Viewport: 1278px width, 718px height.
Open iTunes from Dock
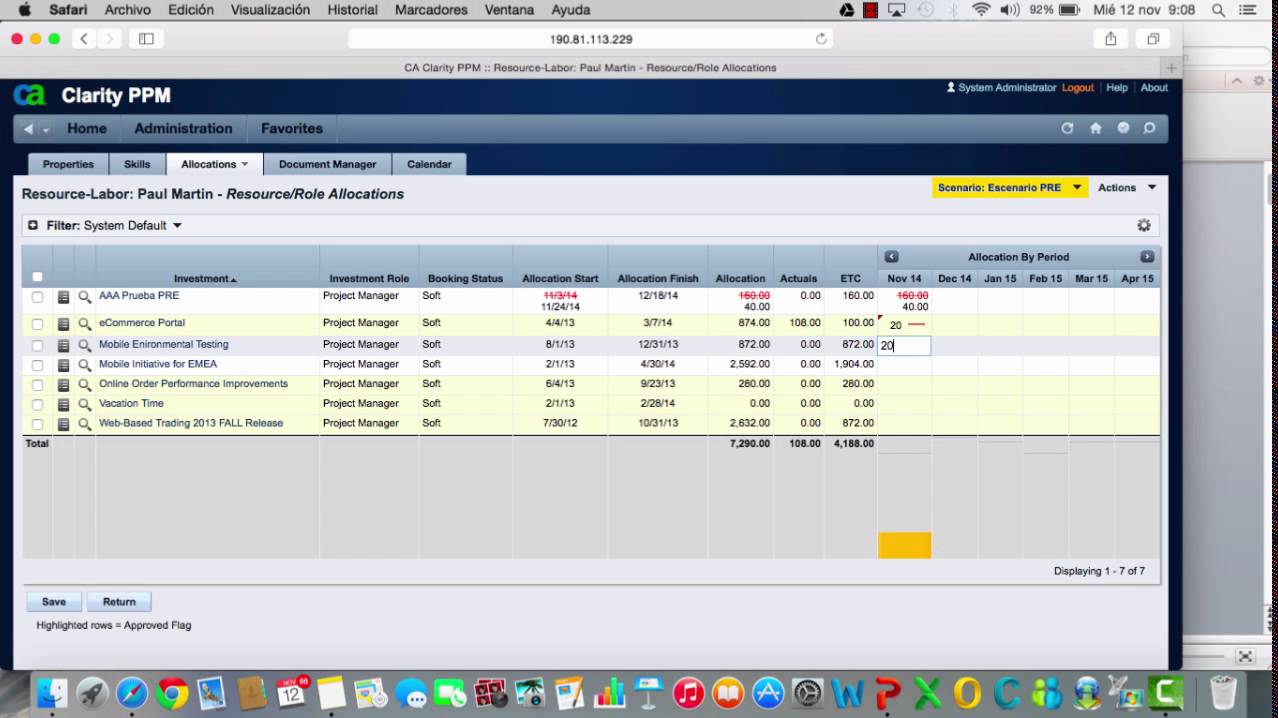coord(689,693)
